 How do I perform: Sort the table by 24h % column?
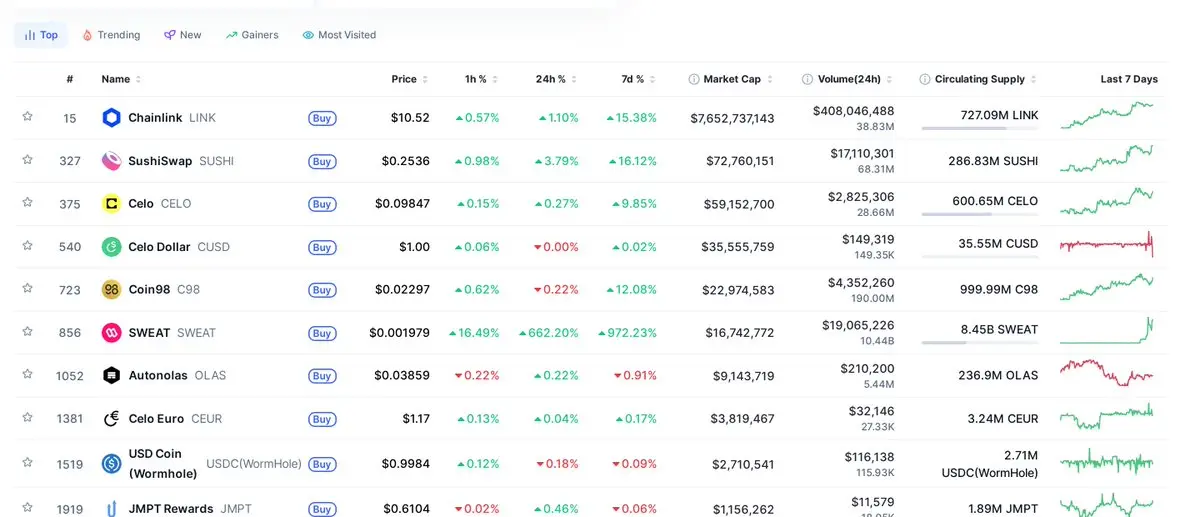tap(556, 79)
